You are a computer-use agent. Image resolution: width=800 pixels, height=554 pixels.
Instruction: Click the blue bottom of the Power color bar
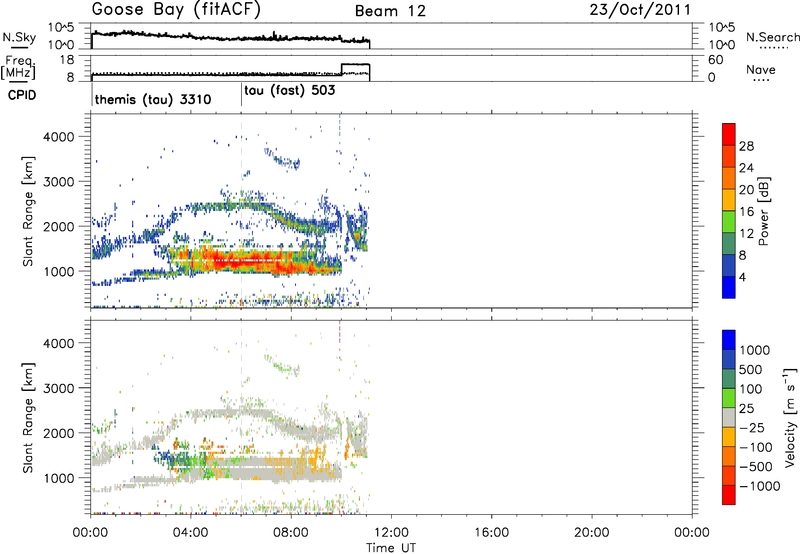[729, 287]
